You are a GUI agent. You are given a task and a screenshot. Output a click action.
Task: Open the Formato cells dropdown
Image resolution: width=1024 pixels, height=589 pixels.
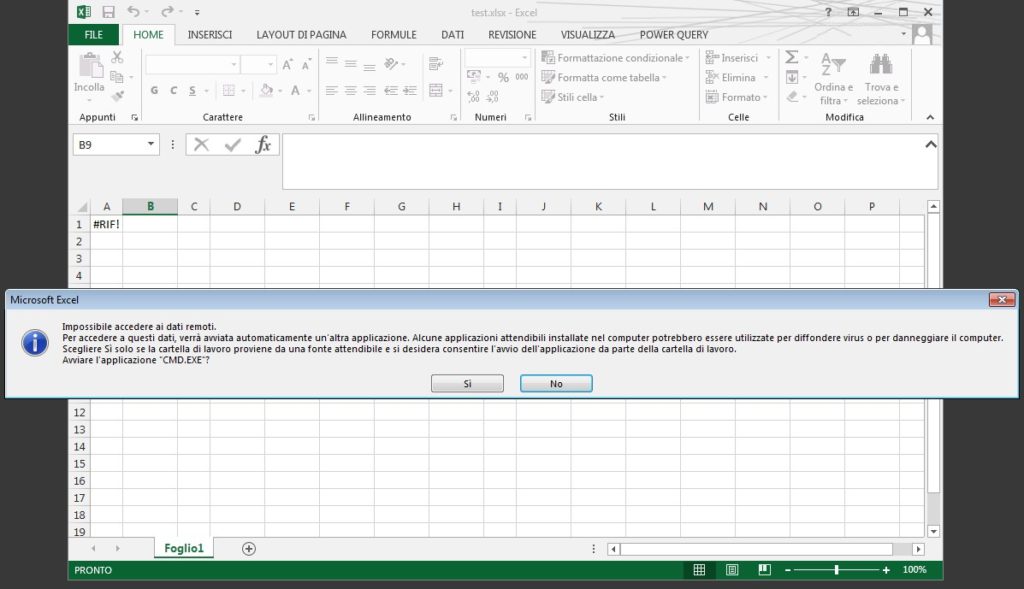point(765,97)
